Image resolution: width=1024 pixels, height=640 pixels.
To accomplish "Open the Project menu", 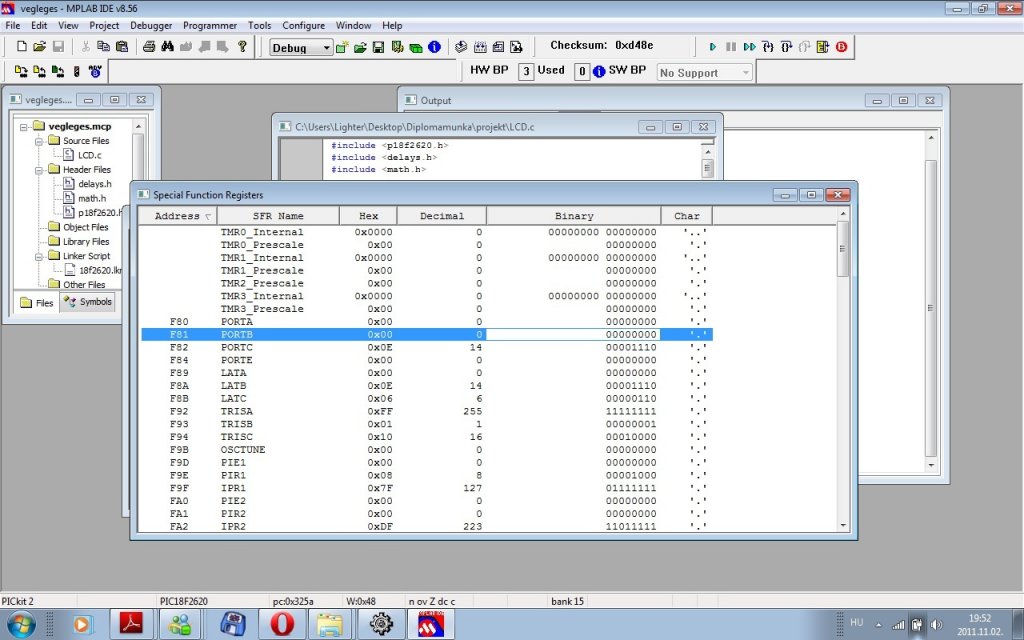I will coord(104,25).
